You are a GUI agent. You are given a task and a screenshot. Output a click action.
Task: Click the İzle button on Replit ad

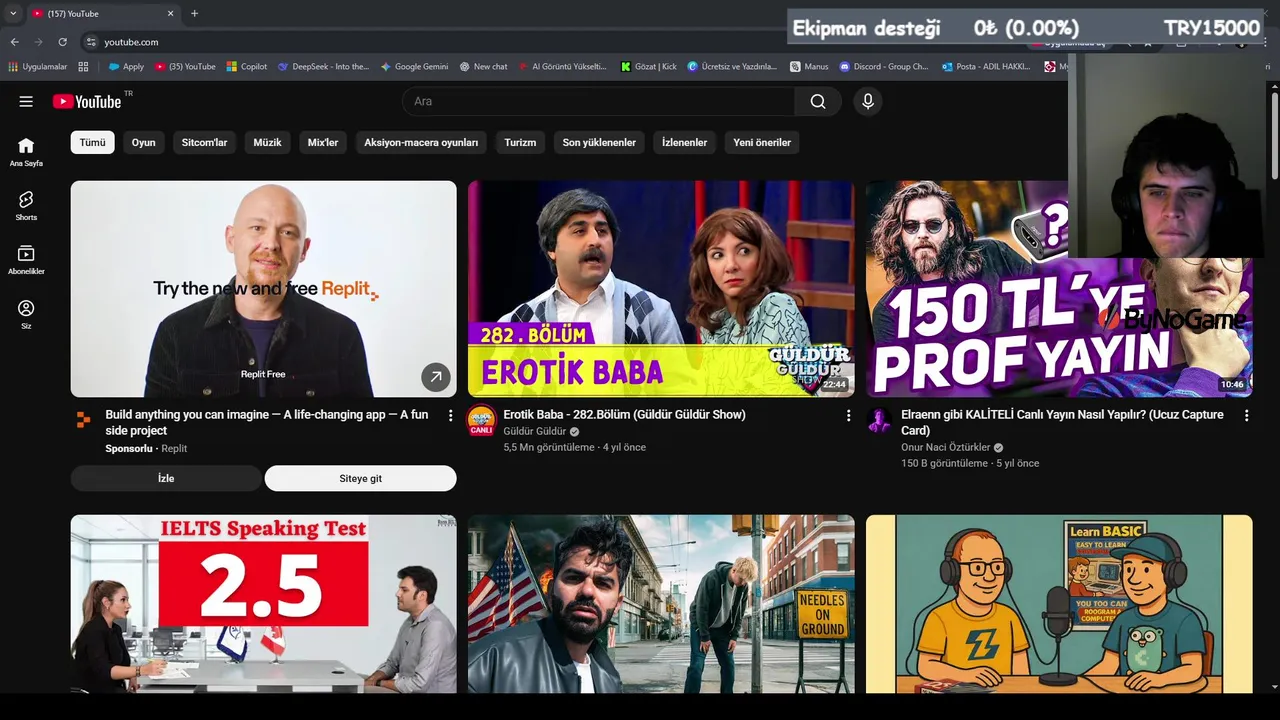tap(166, 478)
